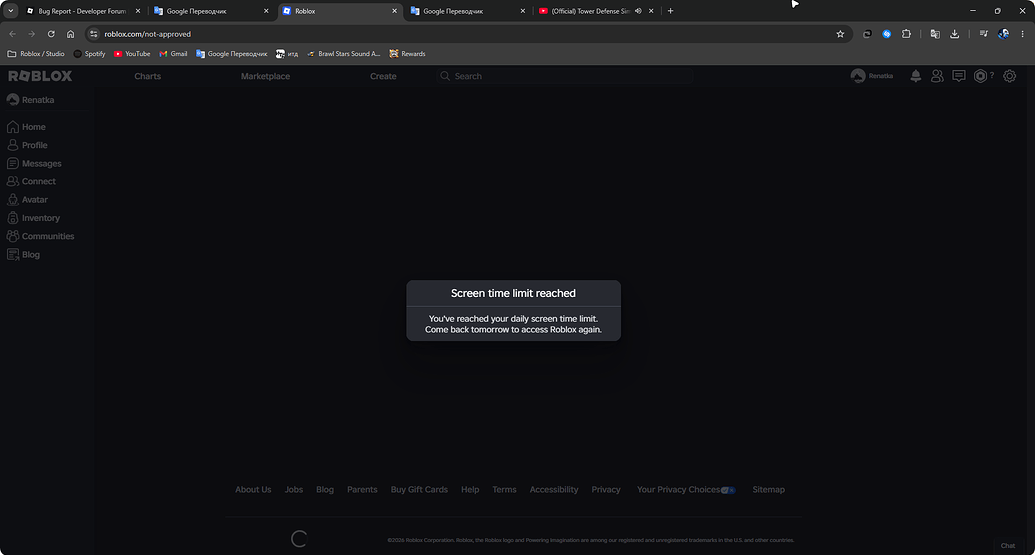Click the site information icon in the address bar

tap(94, 34)
